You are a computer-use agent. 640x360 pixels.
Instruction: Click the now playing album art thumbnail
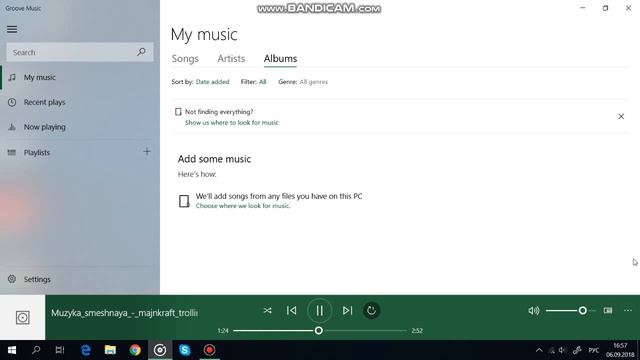click(22, 317)
